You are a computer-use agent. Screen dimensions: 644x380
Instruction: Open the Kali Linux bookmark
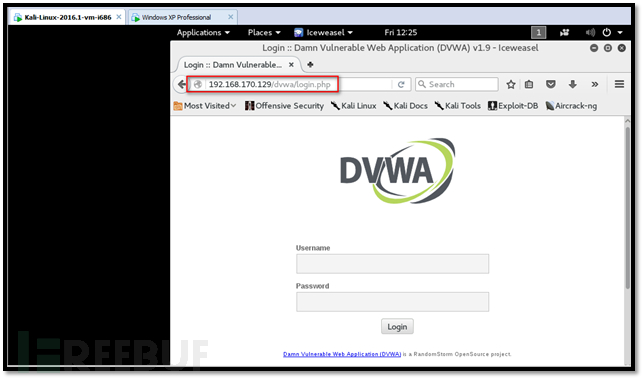coord(354,106)
